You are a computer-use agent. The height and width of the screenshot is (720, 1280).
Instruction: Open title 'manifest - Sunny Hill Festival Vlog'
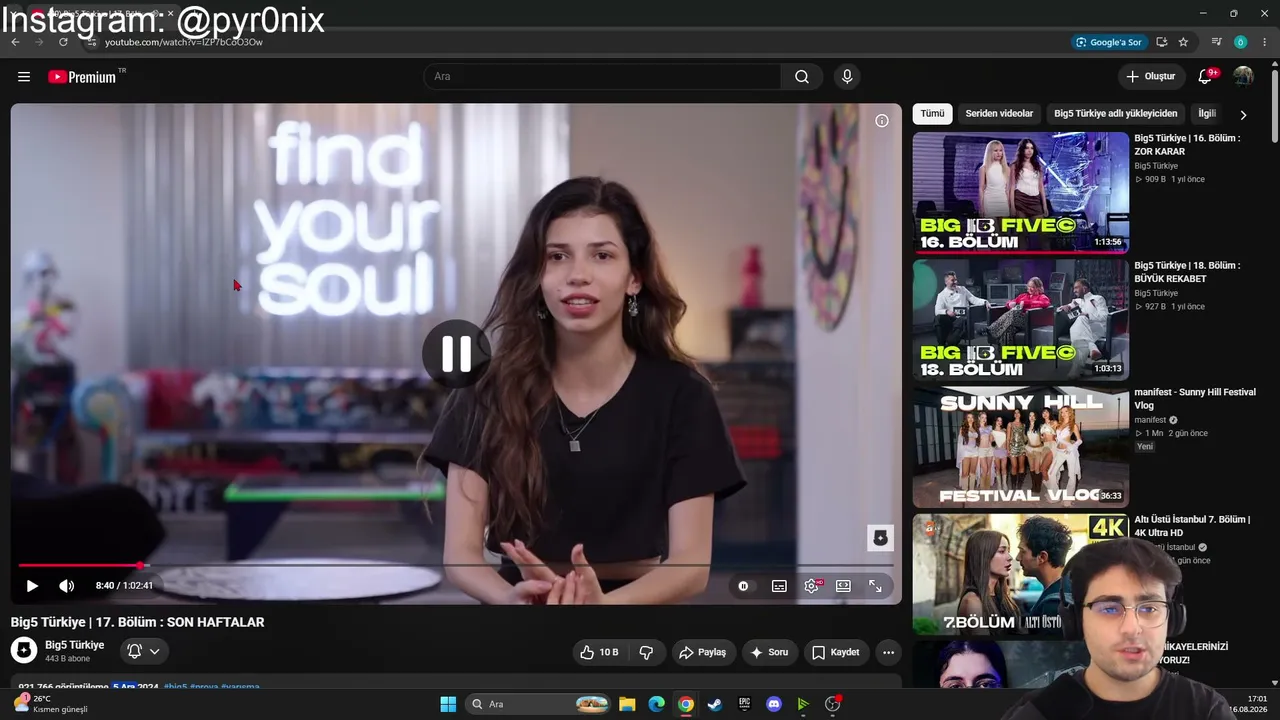(1195, 399)
